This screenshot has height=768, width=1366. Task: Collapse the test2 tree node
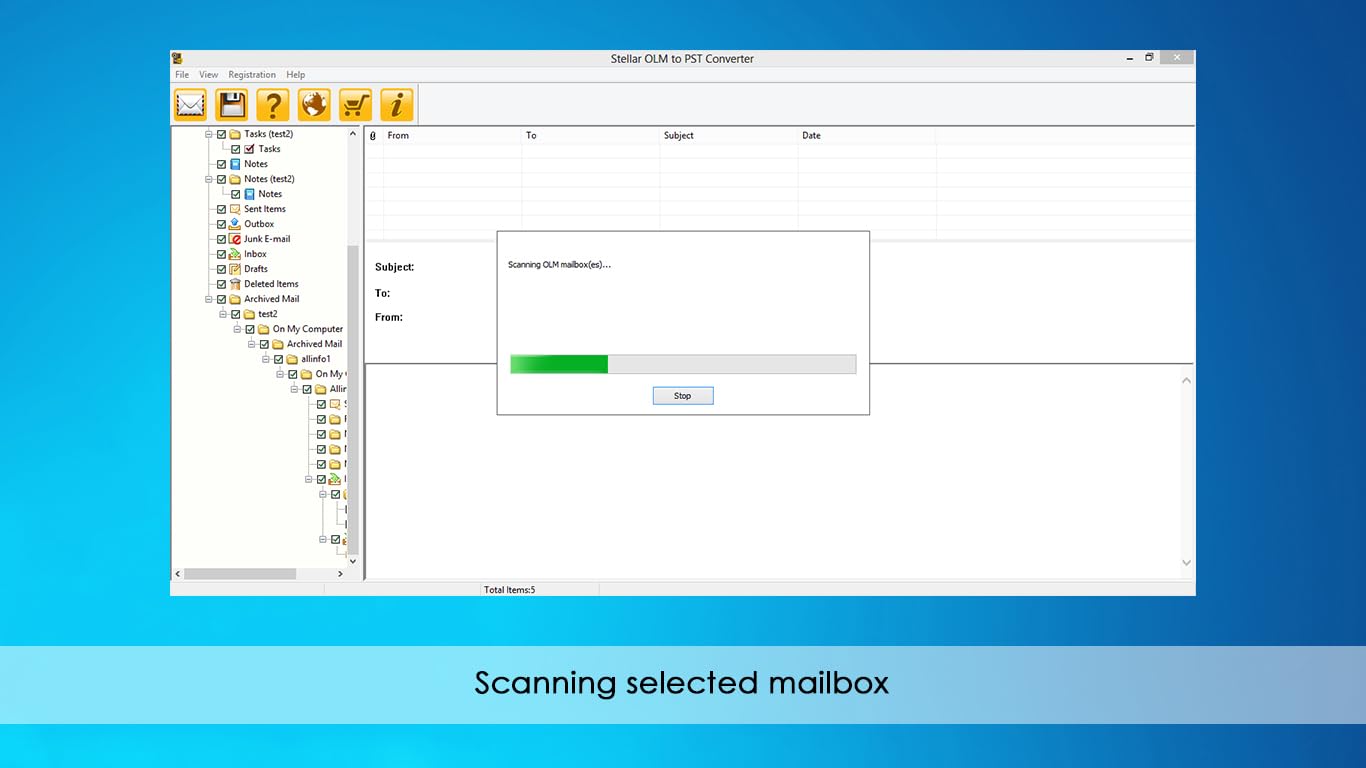point(223,314)
